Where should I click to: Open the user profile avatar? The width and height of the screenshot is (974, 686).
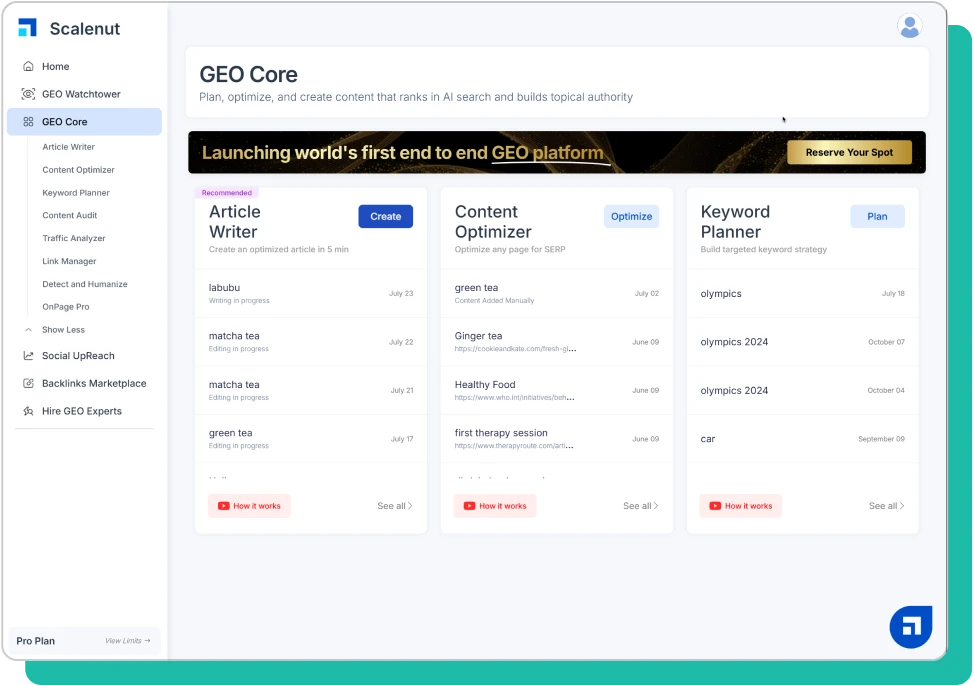909,26
